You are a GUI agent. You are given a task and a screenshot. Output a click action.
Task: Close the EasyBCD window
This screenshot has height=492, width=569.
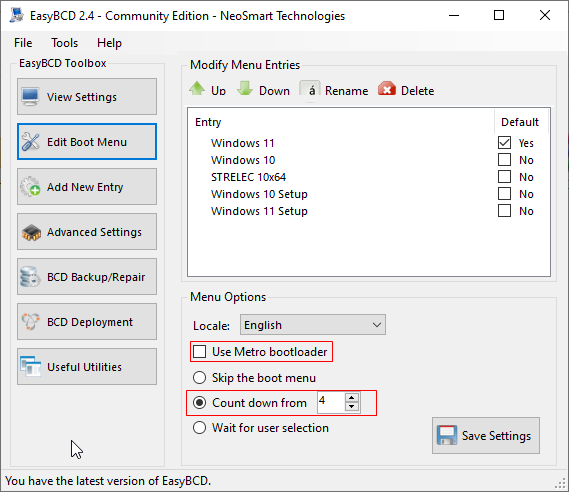545,15
